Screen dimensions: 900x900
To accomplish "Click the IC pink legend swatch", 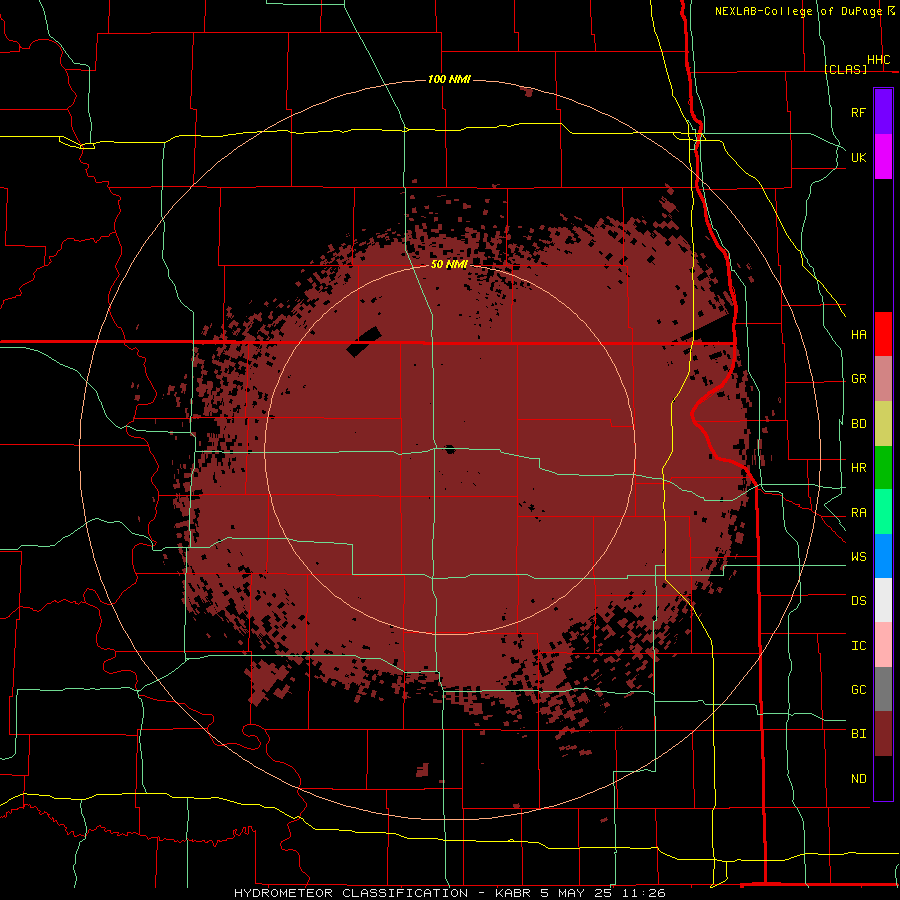I will click(x=883, y=645).
